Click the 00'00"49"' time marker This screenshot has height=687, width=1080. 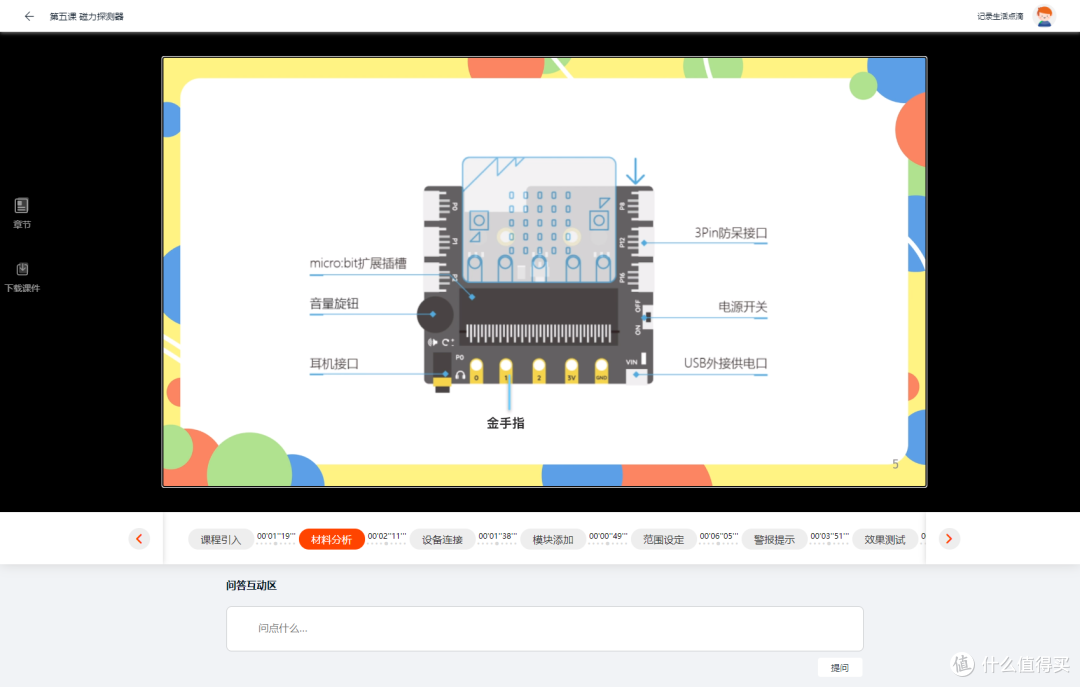click(608, 536)
